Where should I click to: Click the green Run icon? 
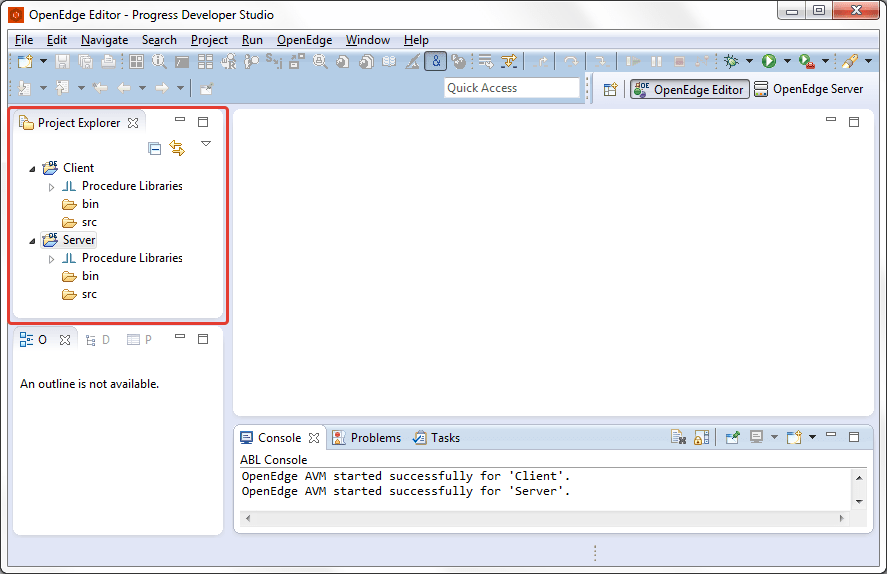coord(768,61)
